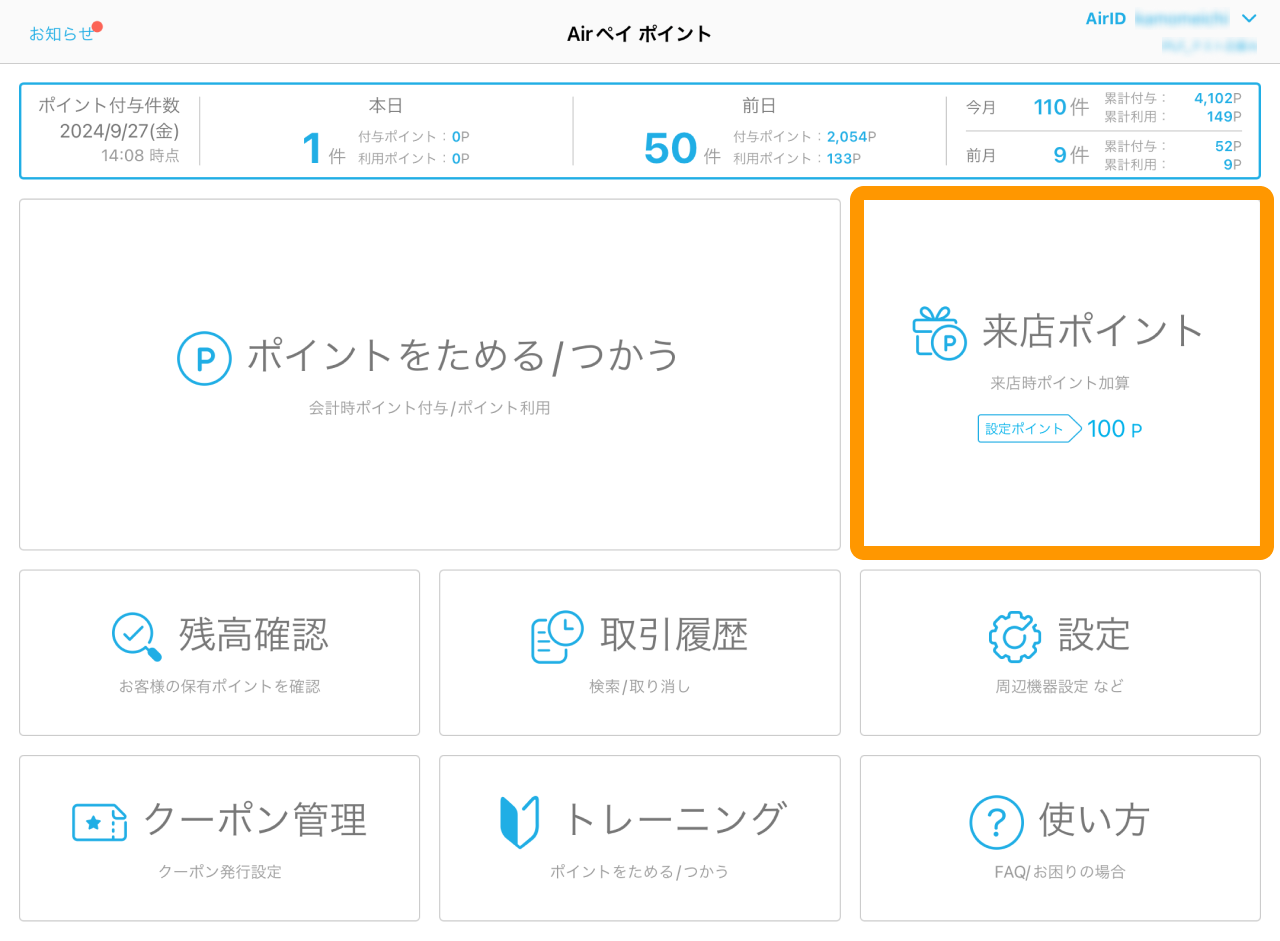The width and height of the screenshot is (1280, 941).
Task: Click the gear 設定 icon
Action: pyautogui.click(x=1015, y=637)
